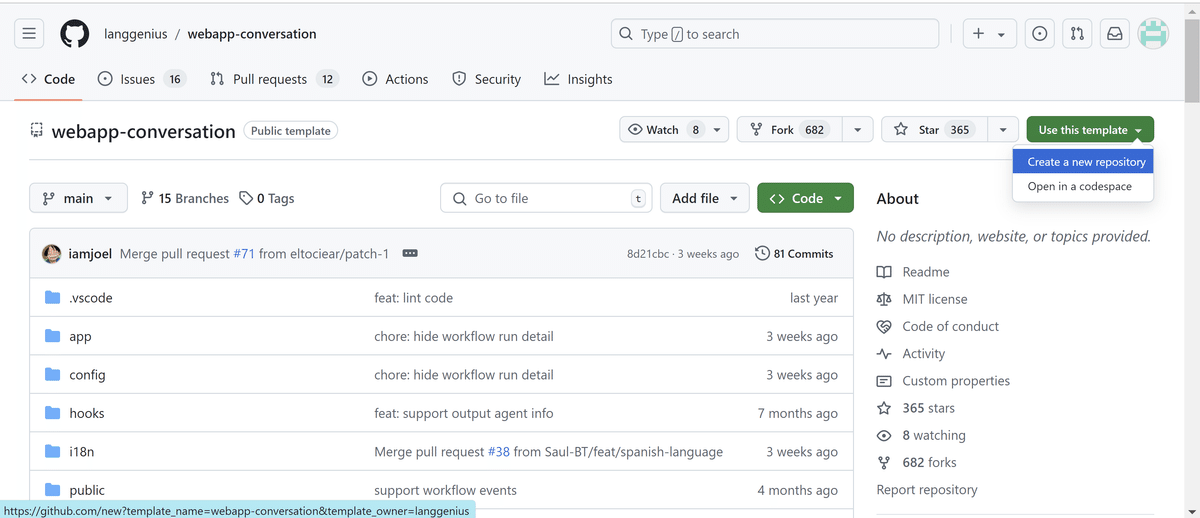Switch to the Issues tab
The width and height of the screenshot is (1200, 518).
point(142,79)
